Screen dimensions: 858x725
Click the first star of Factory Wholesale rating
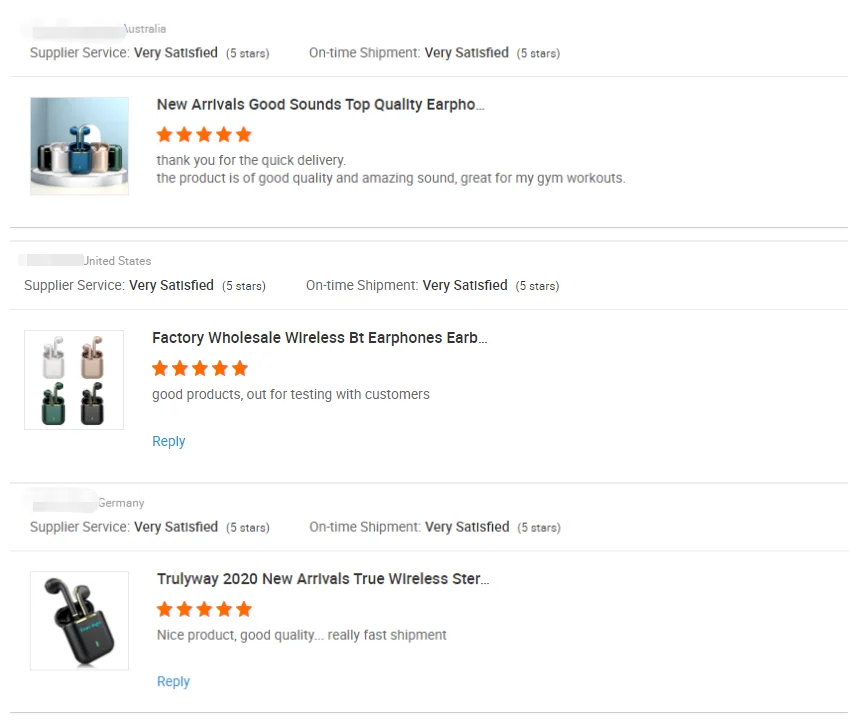coord(160,368)
